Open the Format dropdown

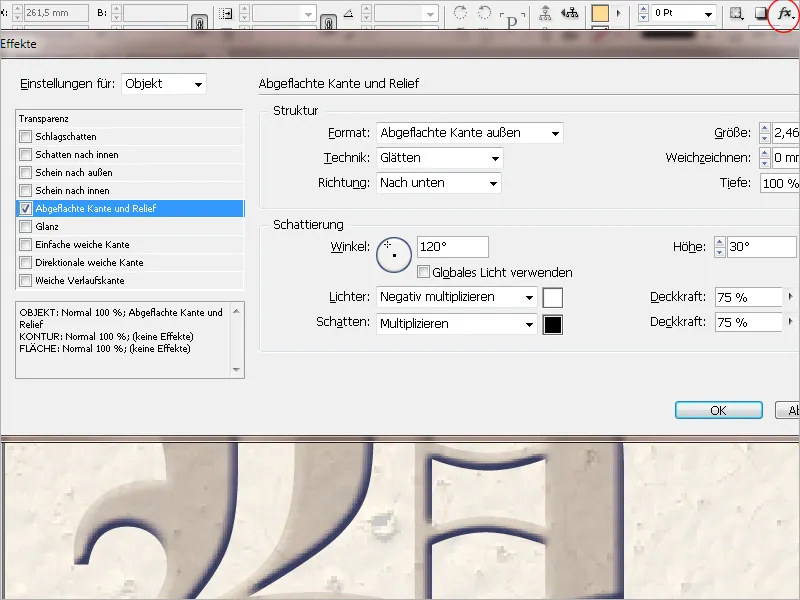click(469, 133)
